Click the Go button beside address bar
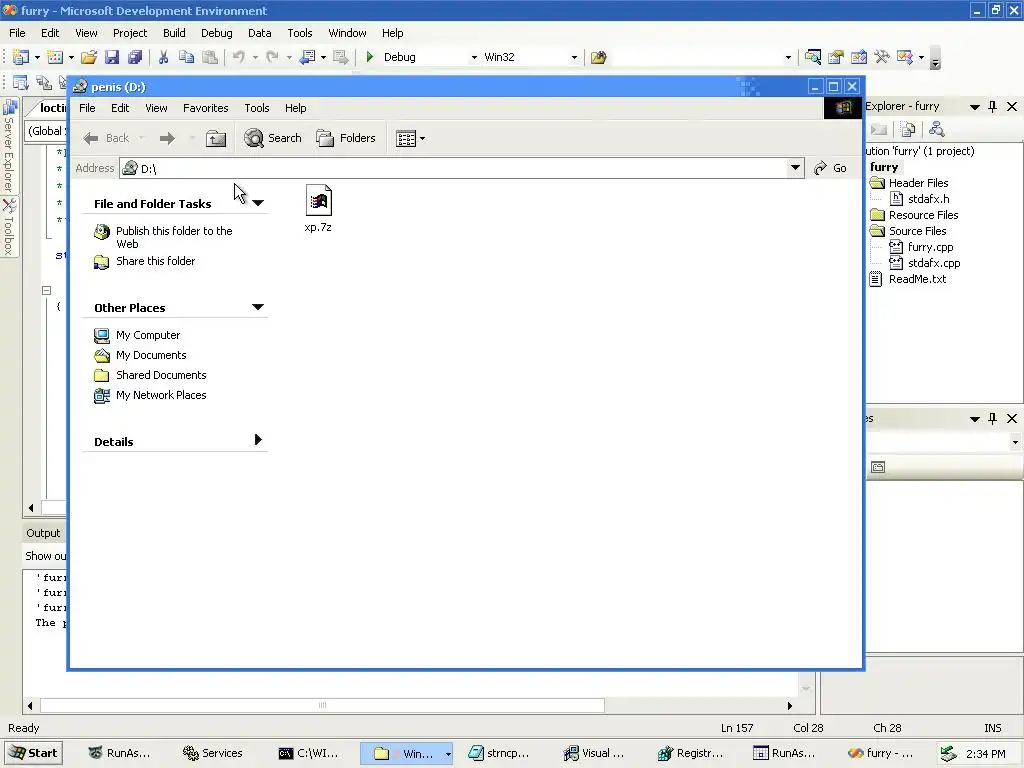This screenshot has width=1024, height=768. 830,168
